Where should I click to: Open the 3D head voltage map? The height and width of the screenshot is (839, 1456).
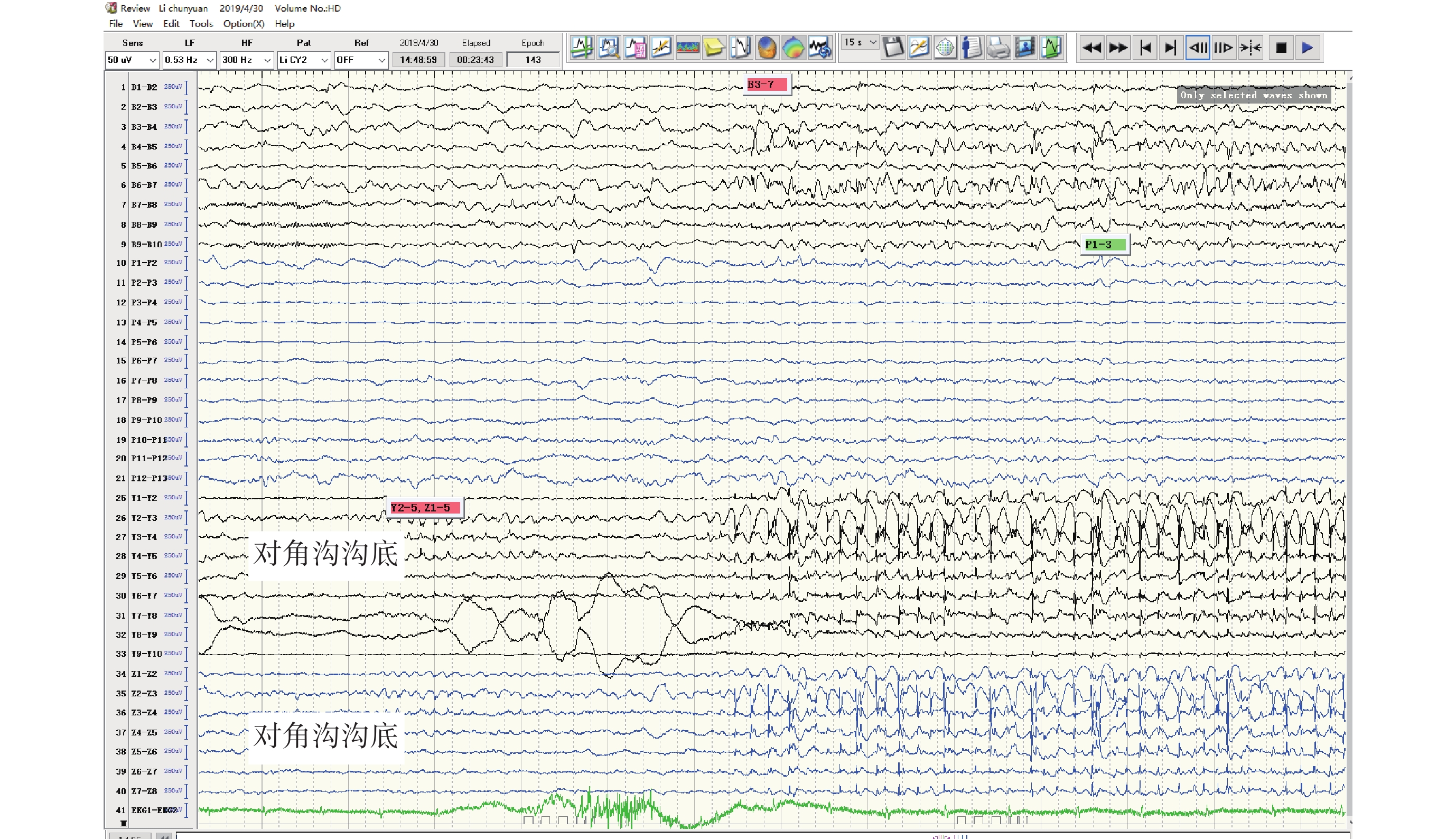768,48
